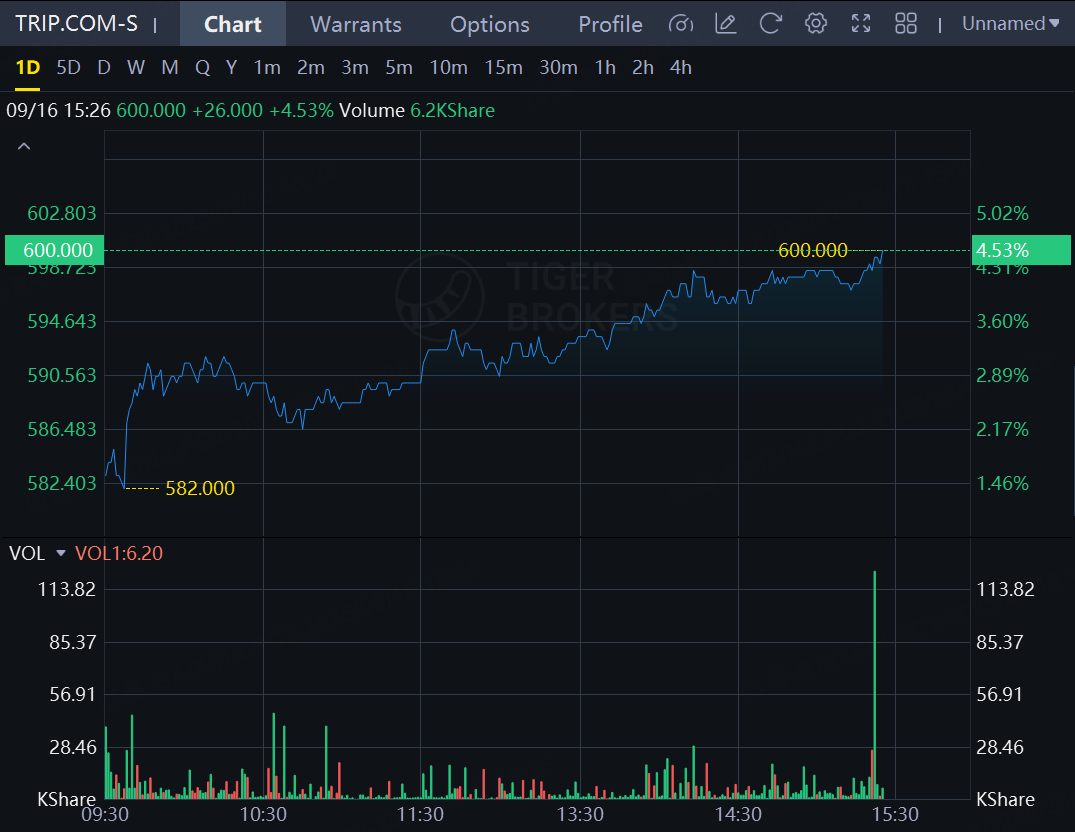Switch to weekly W timeframe

pos(136,68)
